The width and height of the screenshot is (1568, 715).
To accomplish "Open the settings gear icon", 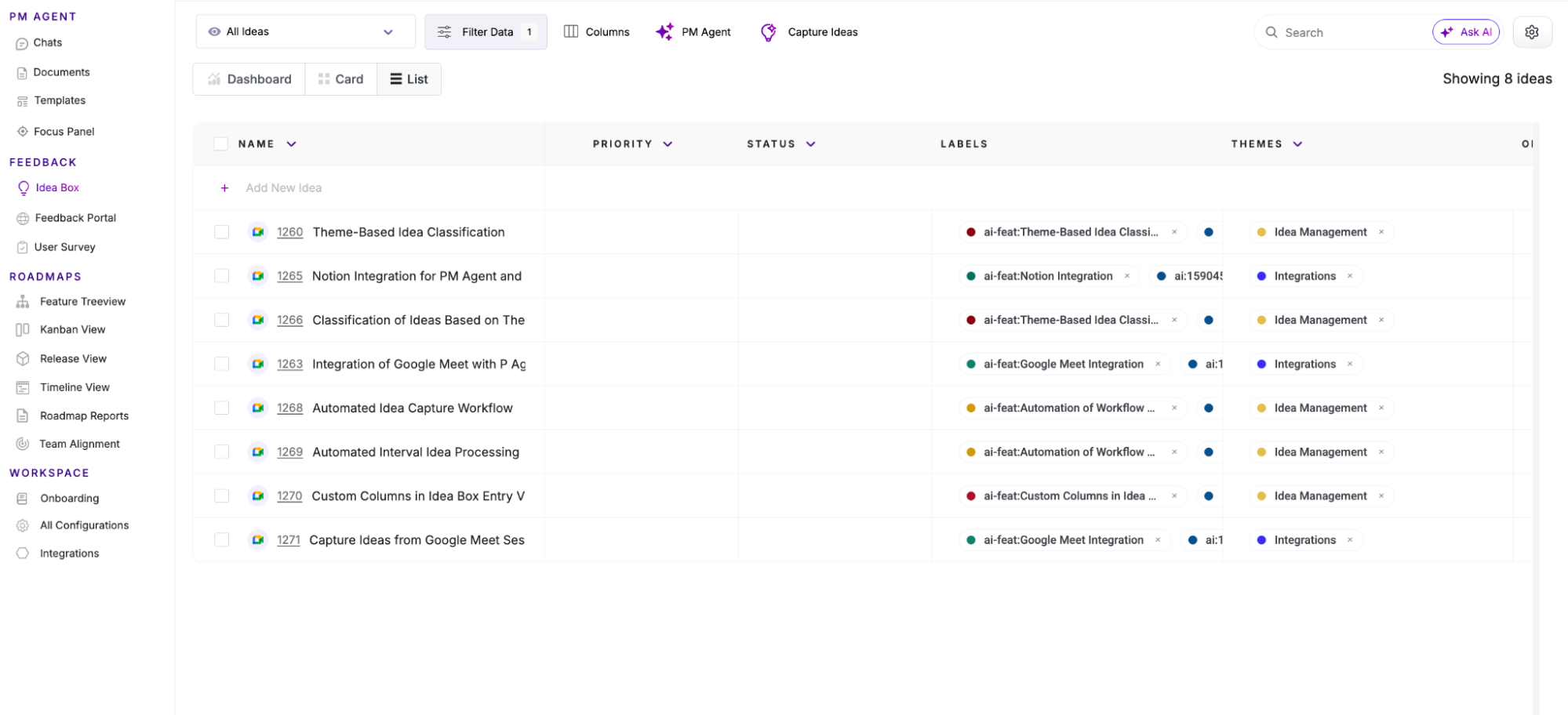I will pyautogui.click(x=1531, y=32).
